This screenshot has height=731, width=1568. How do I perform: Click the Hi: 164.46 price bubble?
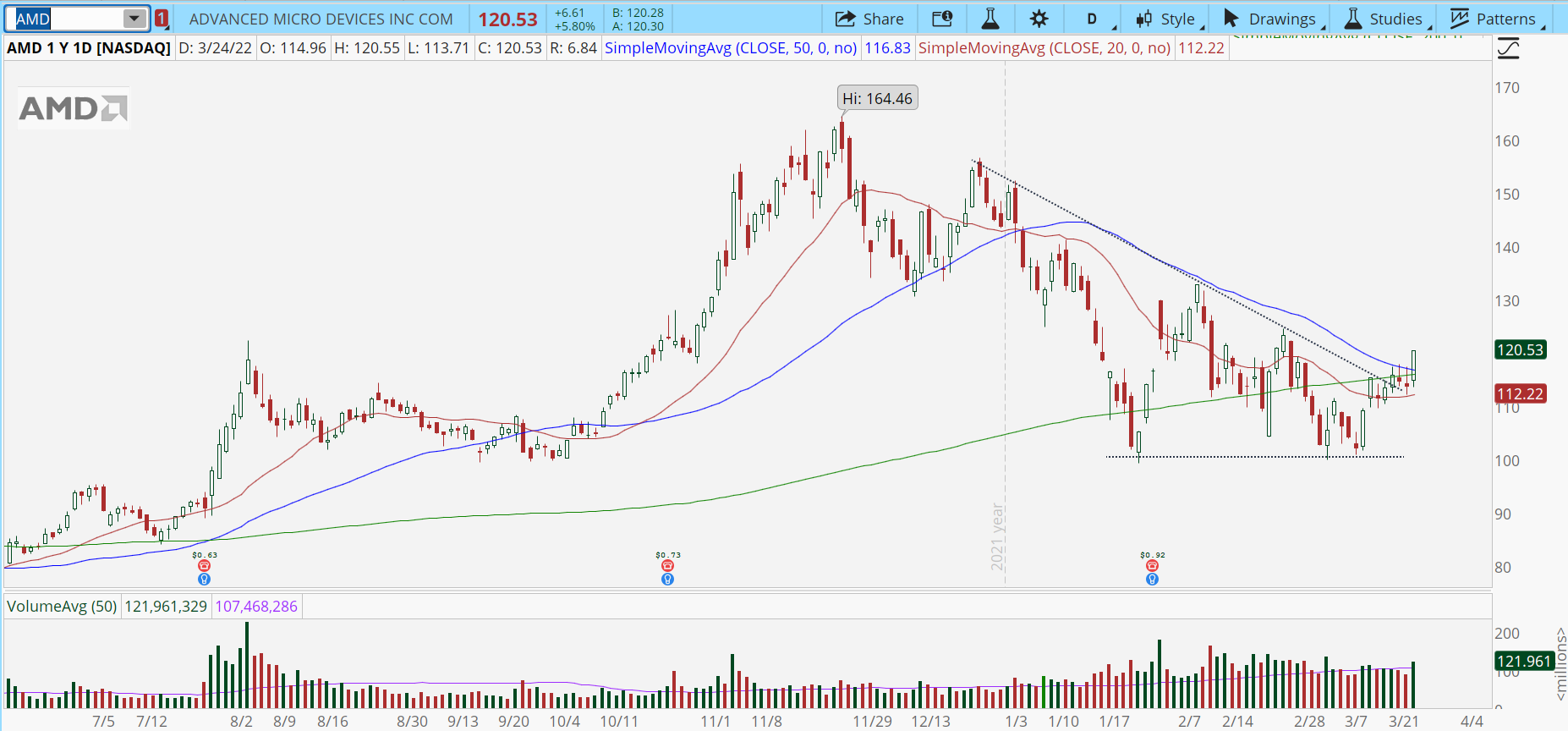(x=878, y=99)
